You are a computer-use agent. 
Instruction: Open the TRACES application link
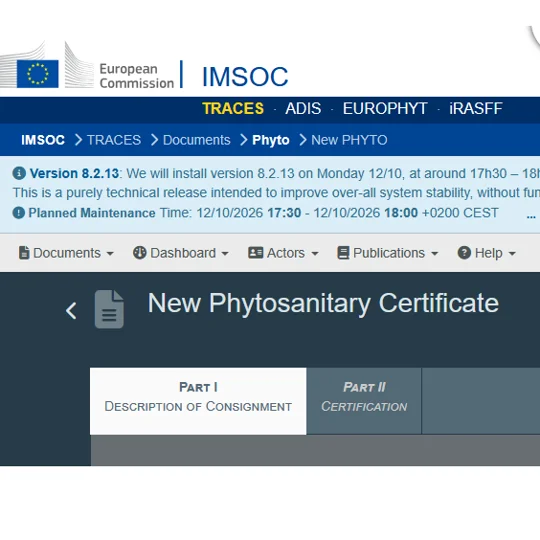point(233,108)
